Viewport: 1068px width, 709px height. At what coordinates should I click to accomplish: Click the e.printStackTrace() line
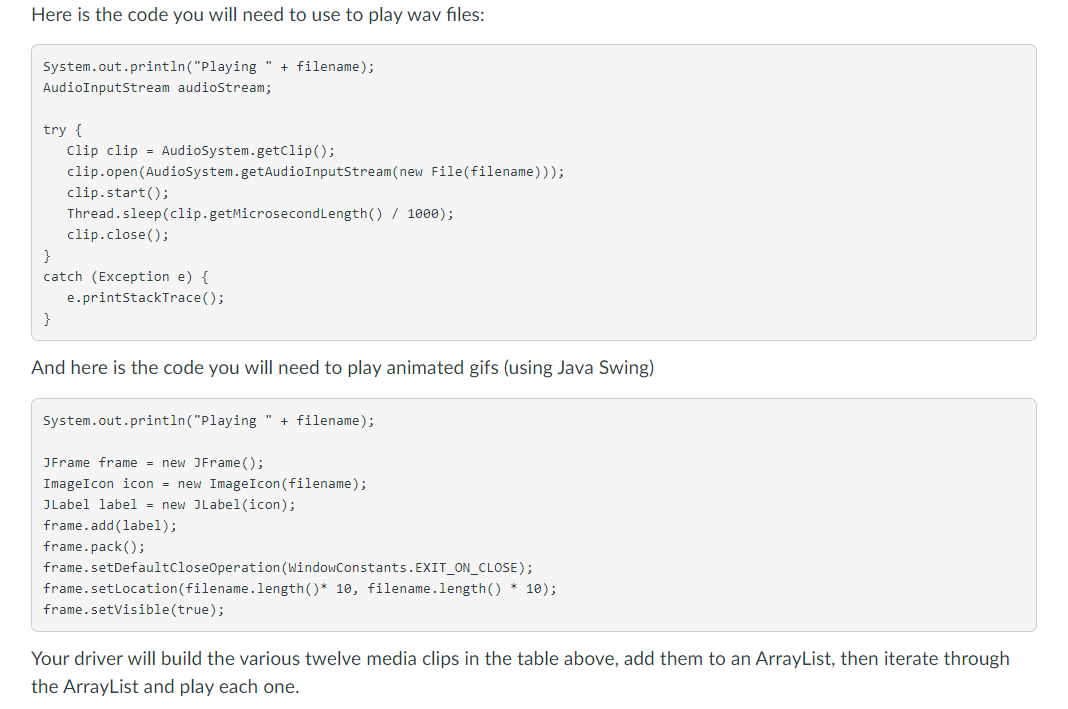146,298
